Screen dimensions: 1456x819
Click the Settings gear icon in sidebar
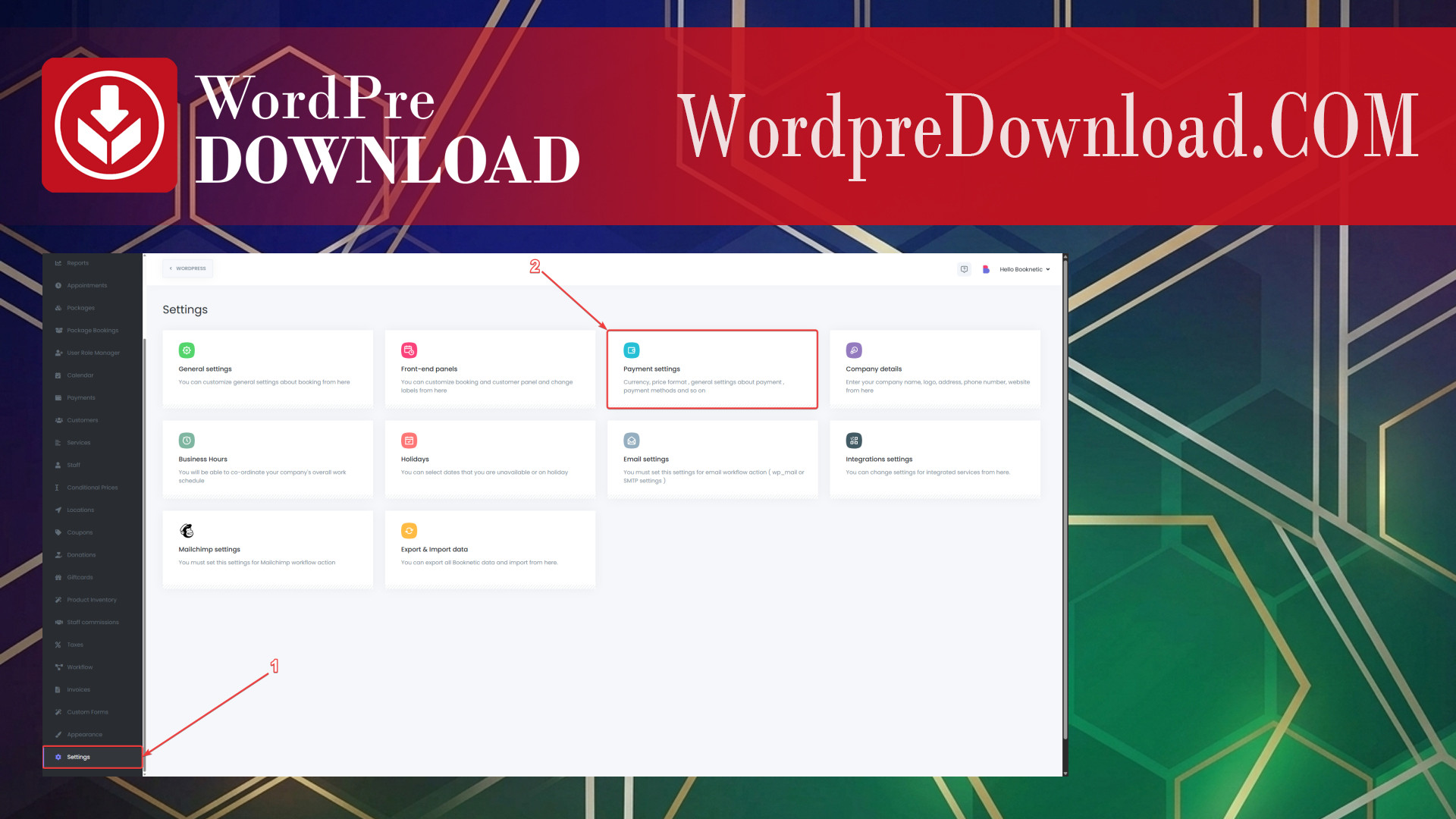click(58, 757)
